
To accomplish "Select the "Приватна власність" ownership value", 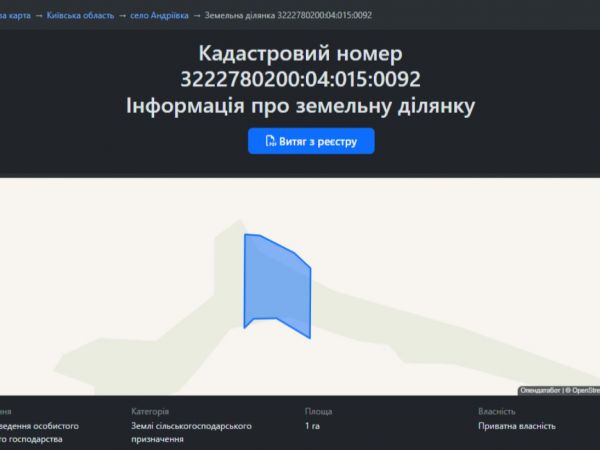I will point(517,426).
